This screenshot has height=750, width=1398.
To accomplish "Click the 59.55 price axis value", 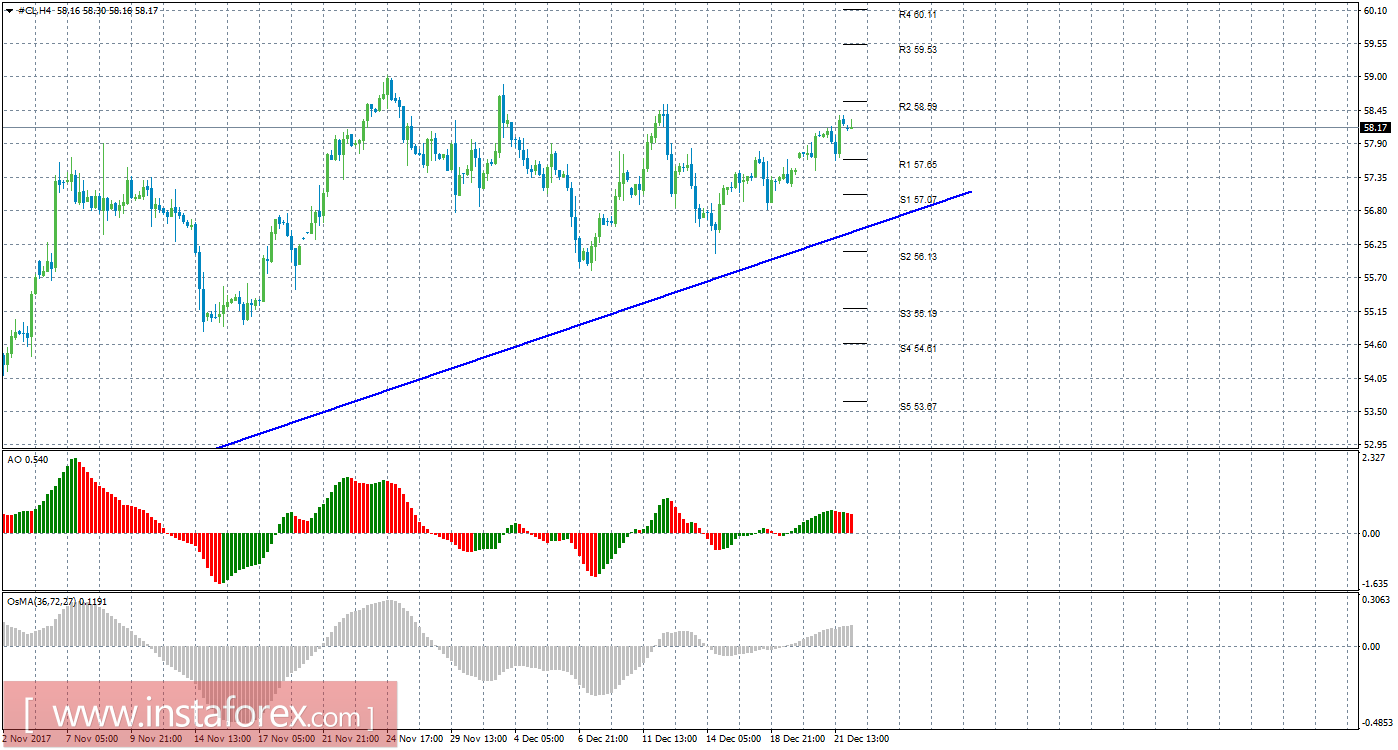I will 1374,43.
